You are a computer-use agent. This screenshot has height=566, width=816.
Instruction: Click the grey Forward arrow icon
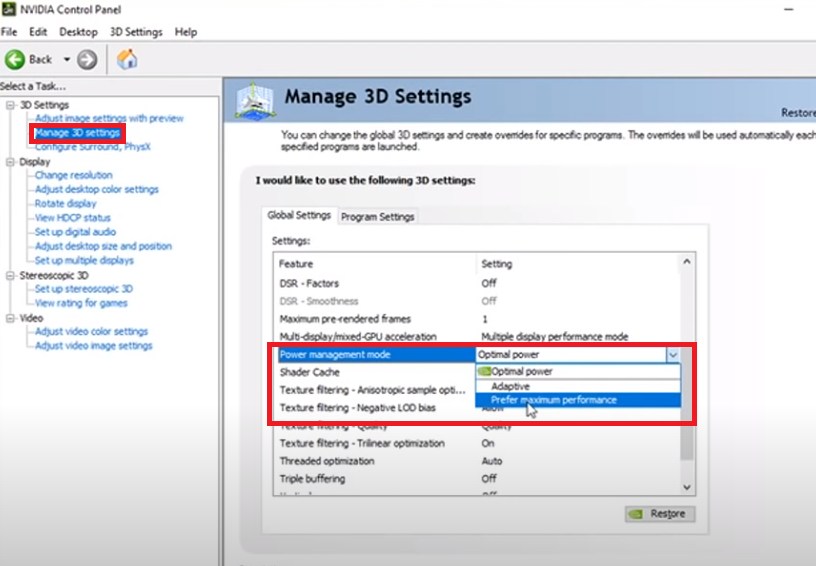pos(87,60)
